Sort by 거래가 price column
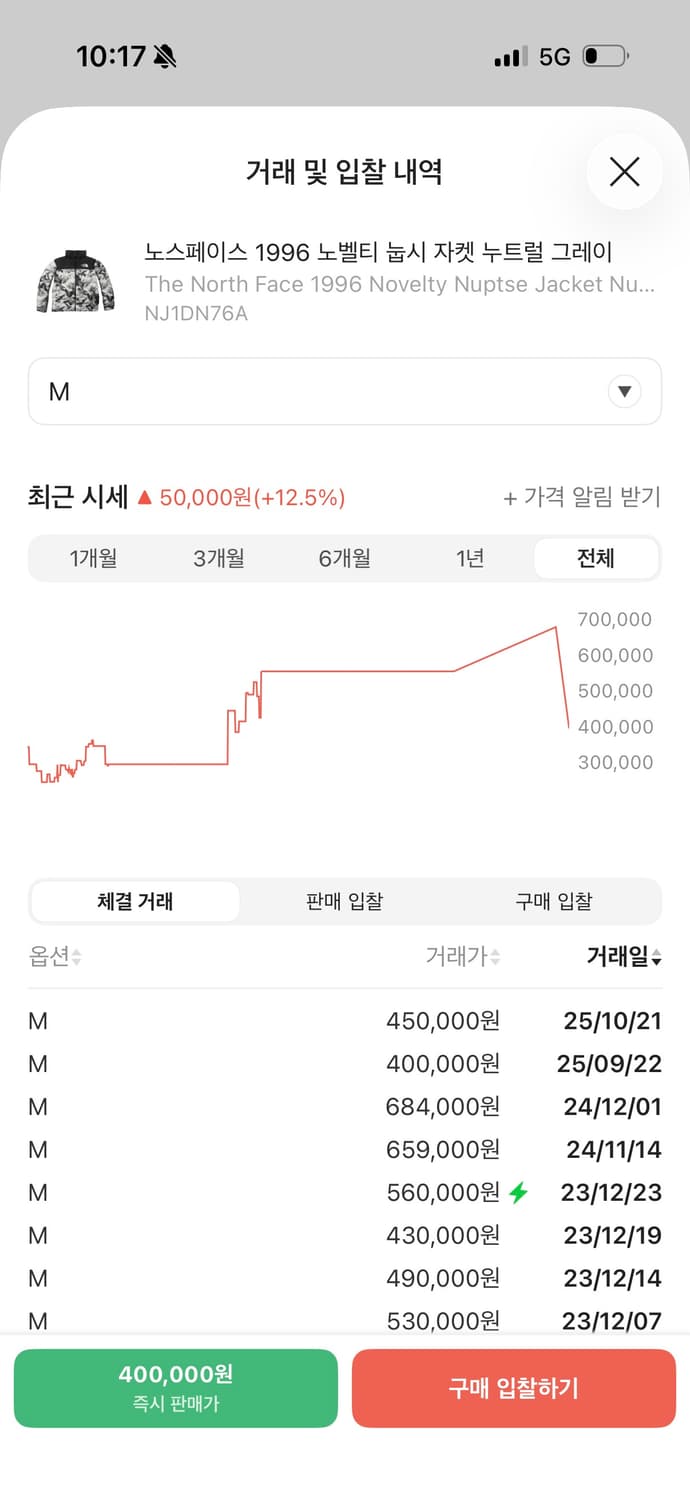The image size is (690, 1500). 462,957
